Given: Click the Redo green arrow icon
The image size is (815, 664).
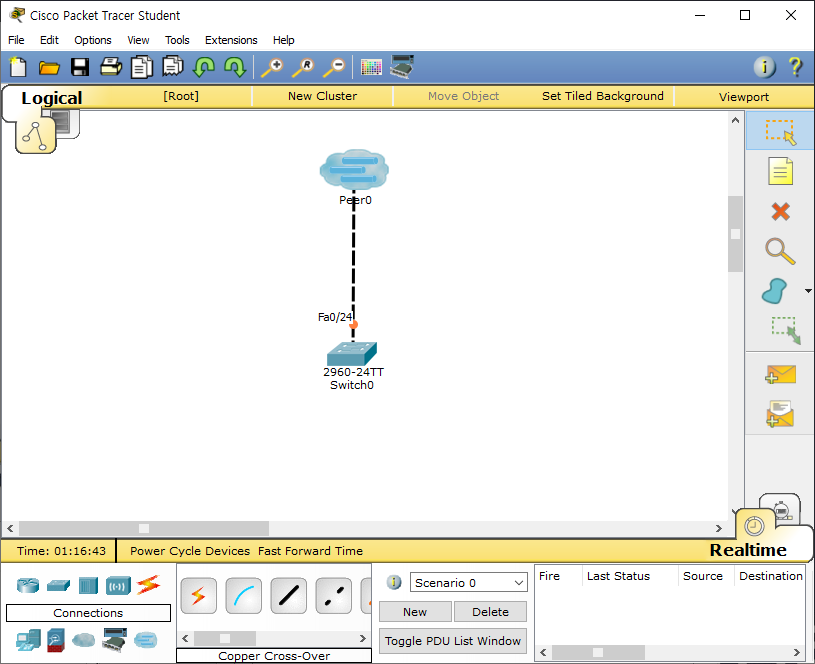Looking at the screenshot, I should pos(235,68).
